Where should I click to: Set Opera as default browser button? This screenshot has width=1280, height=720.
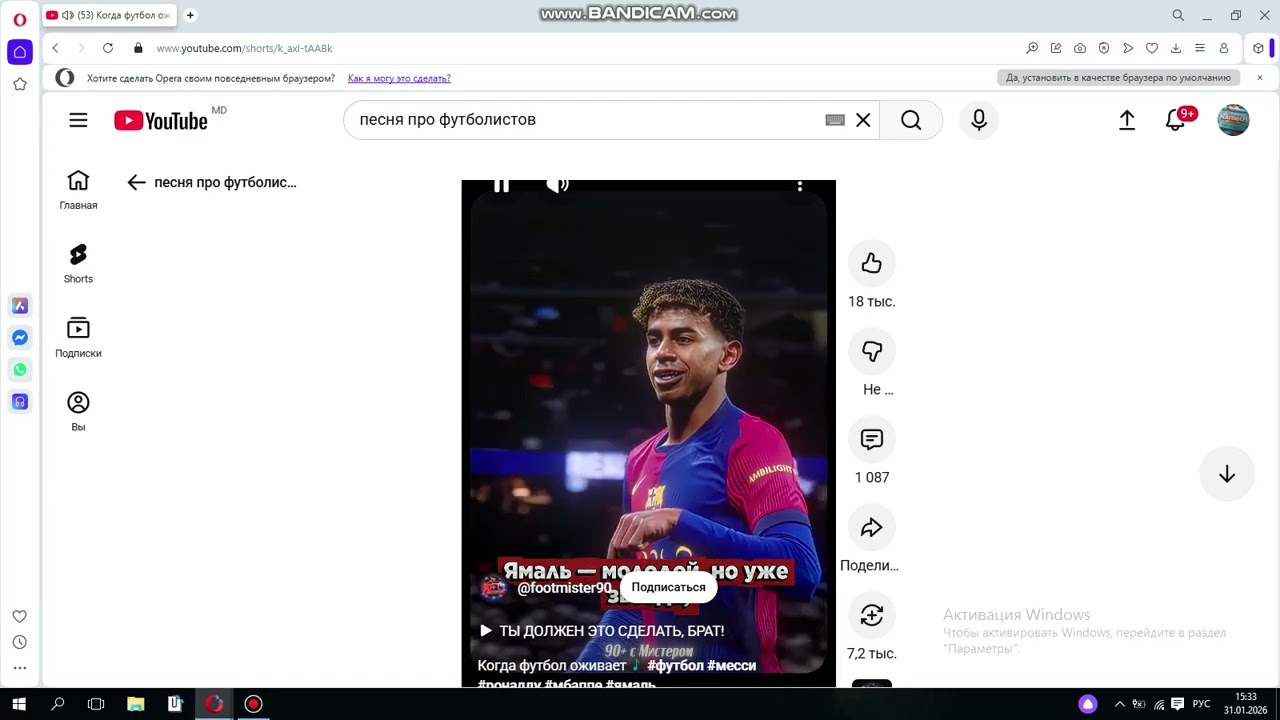(x=1118, y=78)
